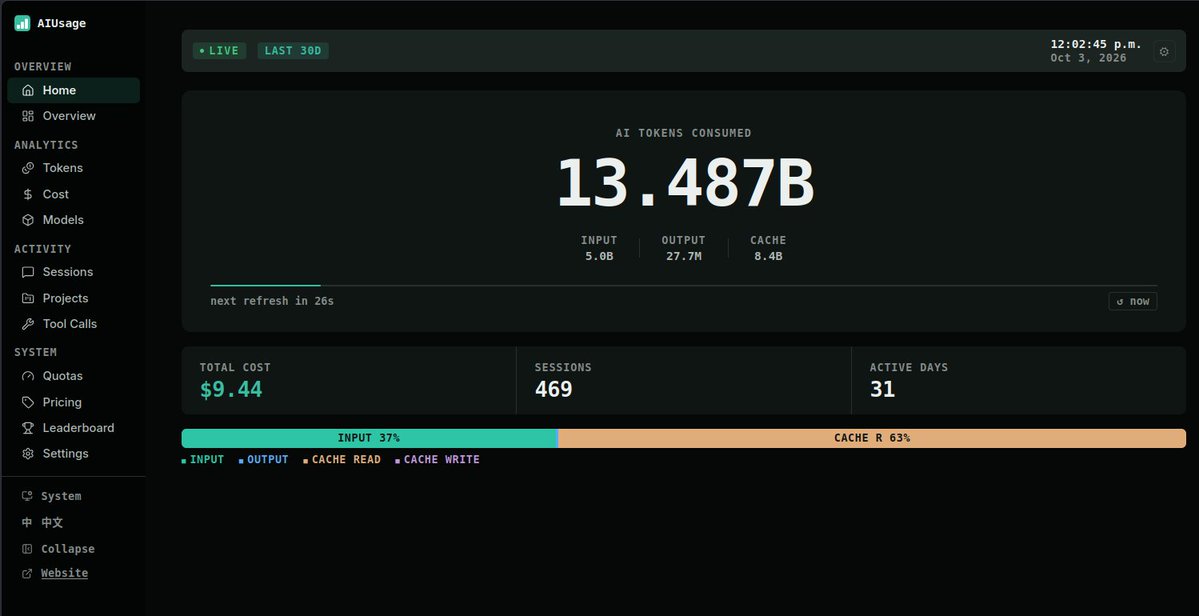Go to the Overview page
The height and width of the screenshot is (616, 1199).
[73, 116]
